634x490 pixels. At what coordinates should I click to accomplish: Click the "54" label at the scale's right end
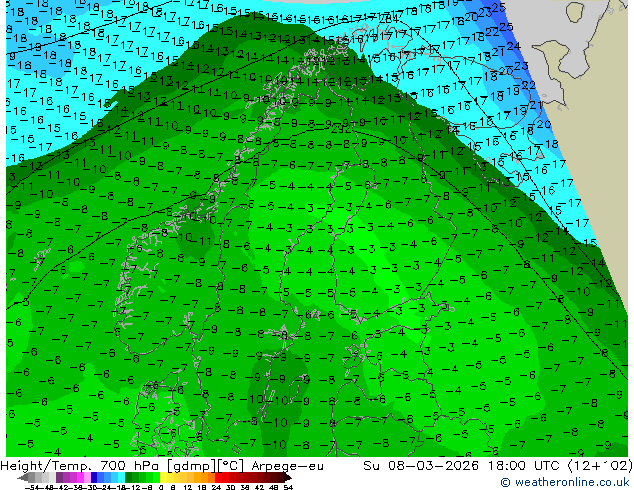[289, 488]
